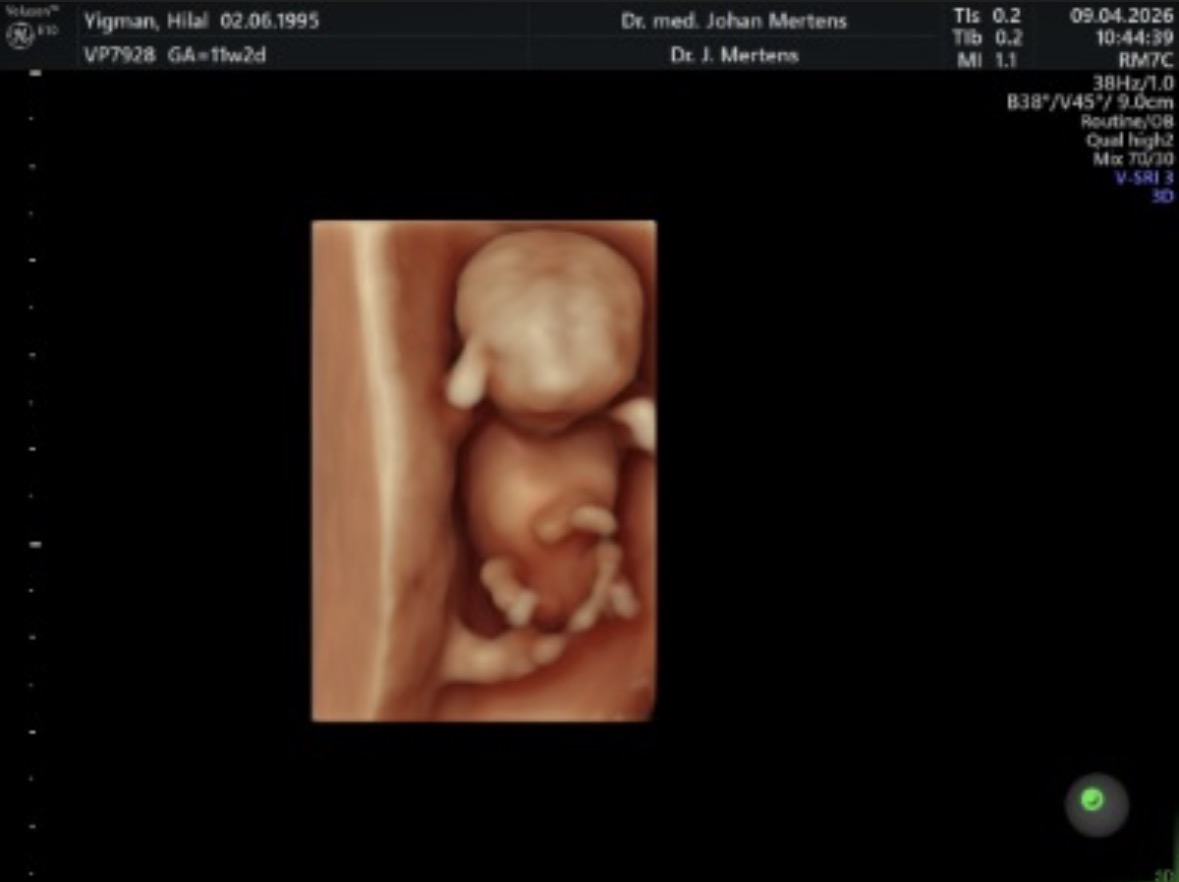Image resolution: width=1179 pixels, height=882 pixels.
Task: Click the Dr. med. Johan Mertens field
Action: 733,21
